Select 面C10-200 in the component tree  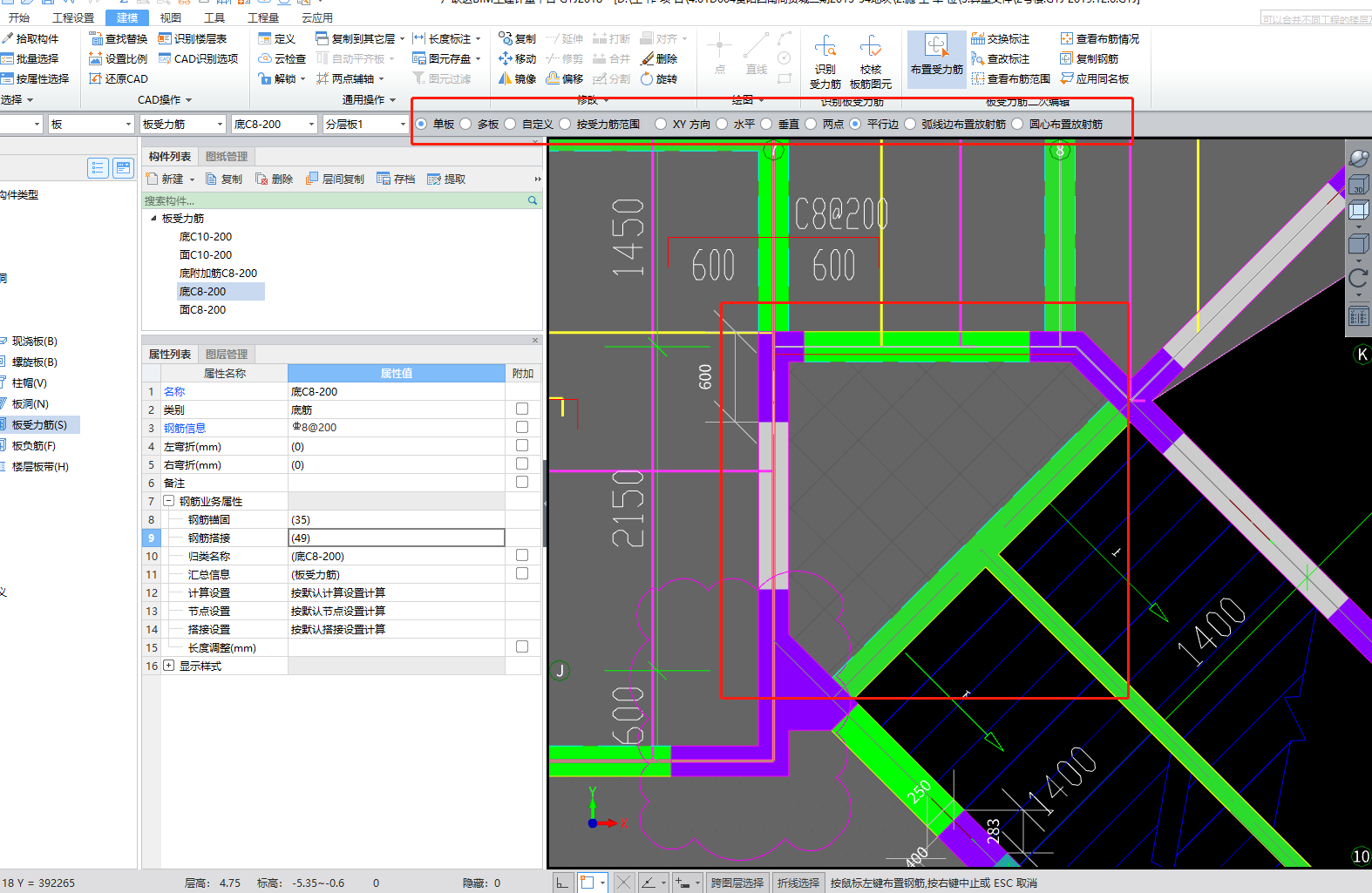pyautogui.click(x=206, y=255)
